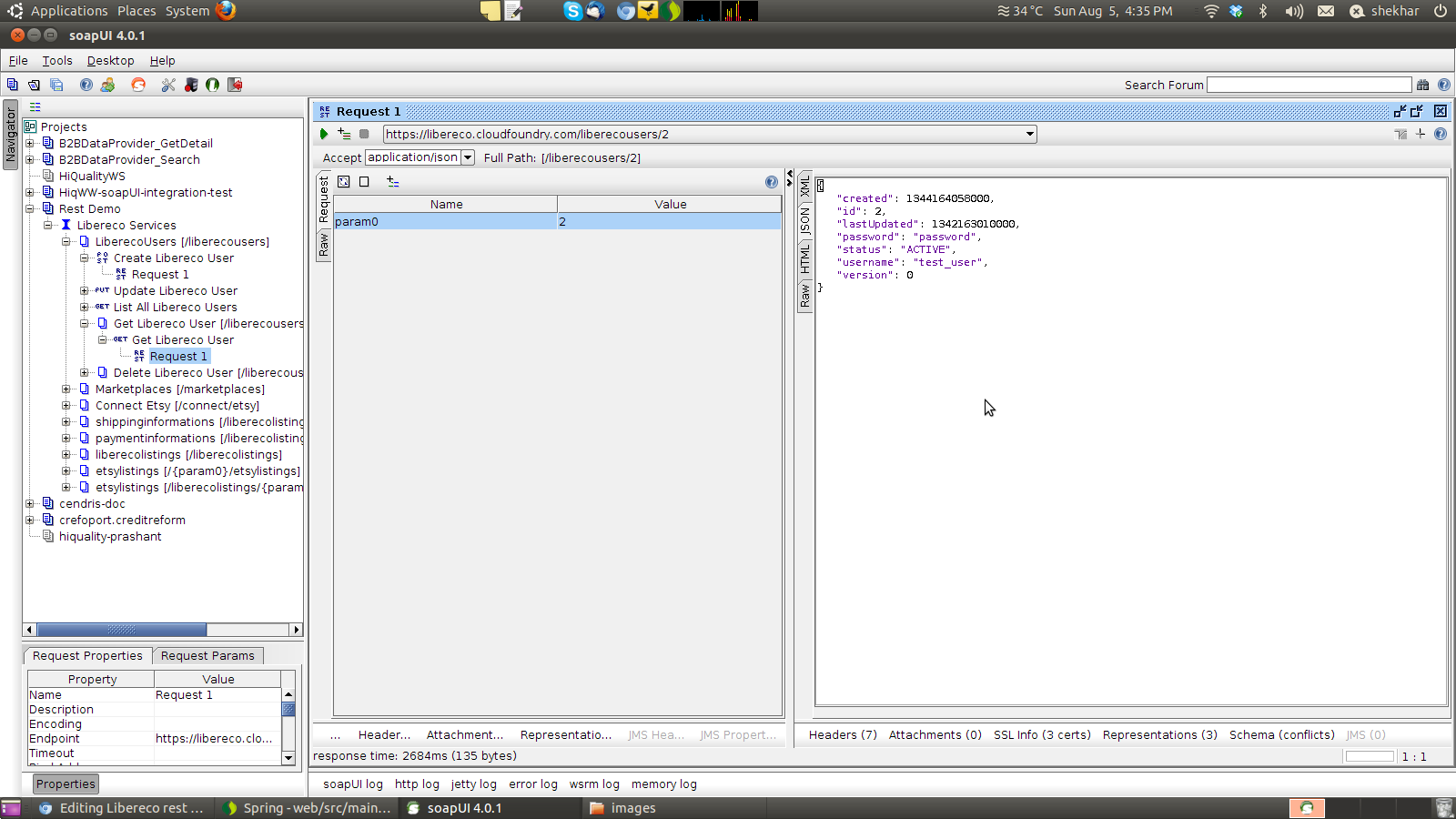Click the help icon in the parameters table toolbar
The width and height of the screenshot is (1456, 819).
pos(772,182)
